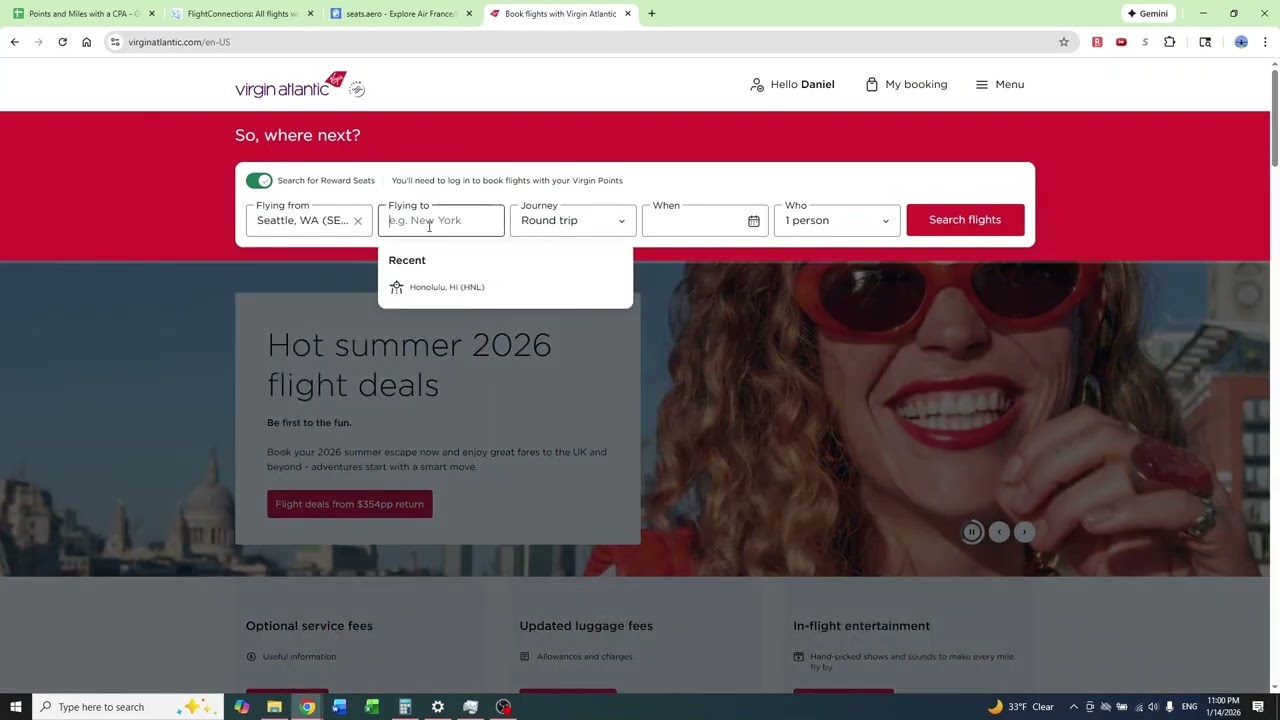Open the profile icon next to Hello Daniel
The height and width of the screenshot is (720, 1280).
point(757,85)
